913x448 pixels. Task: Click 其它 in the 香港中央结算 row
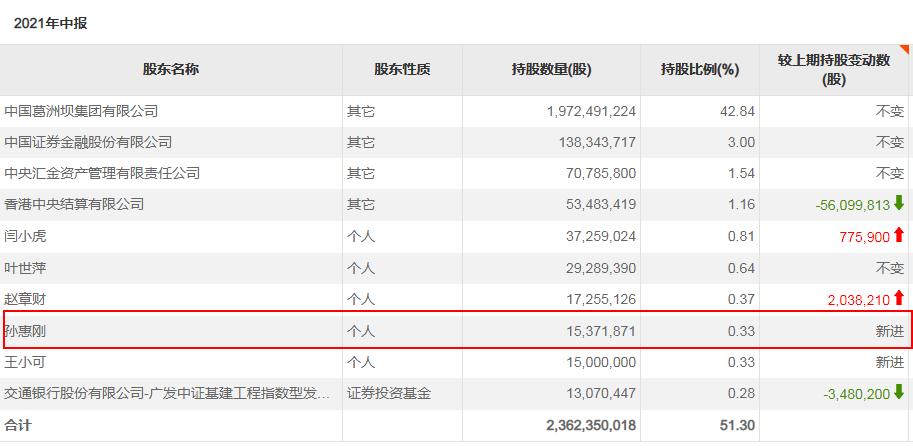point(361,204)
